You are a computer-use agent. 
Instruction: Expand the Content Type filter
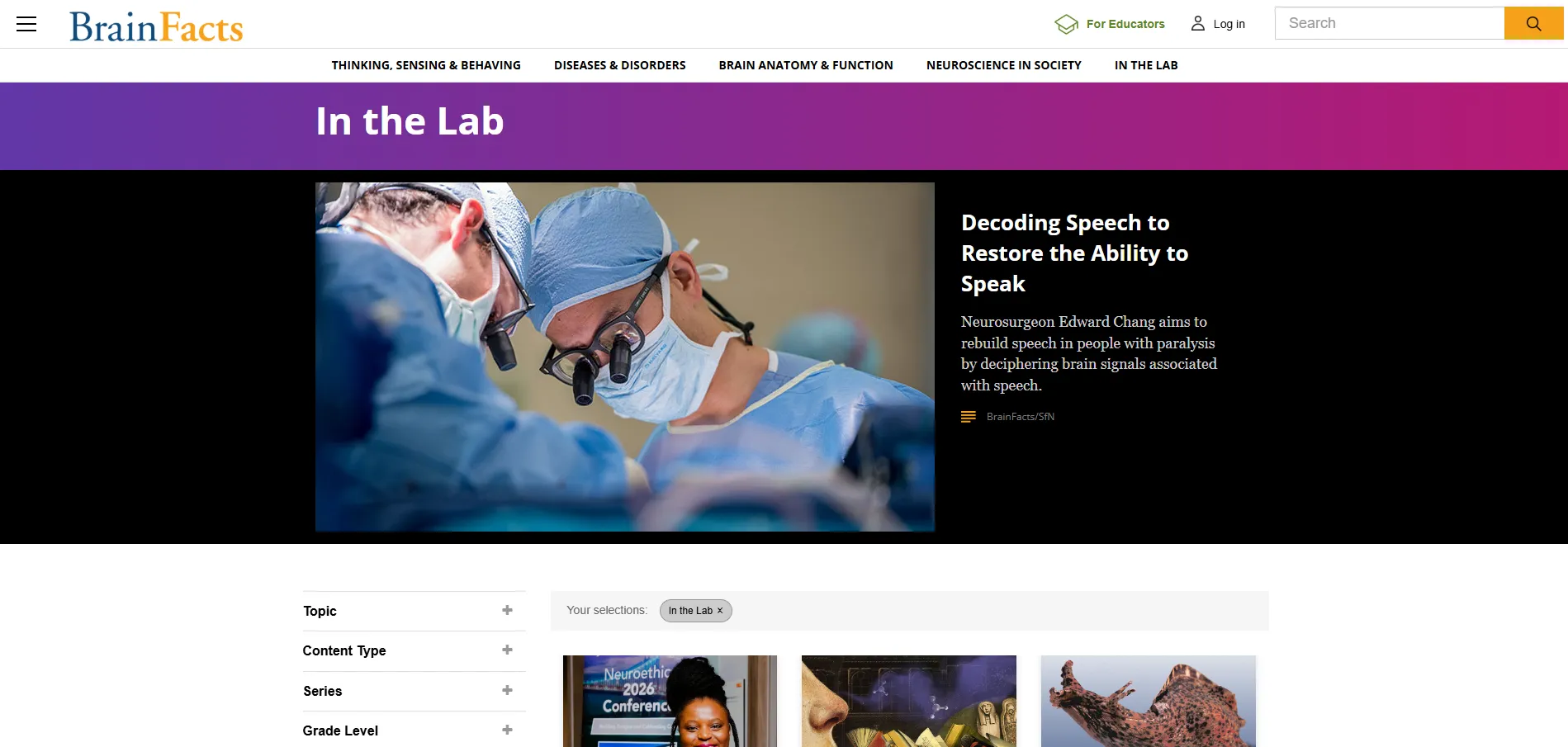click(507, 650)
